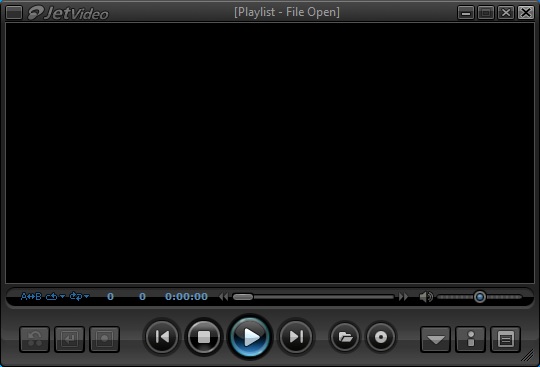540x367 pixels.
Task: Start playback with the Play button
Action: (250, 337)
